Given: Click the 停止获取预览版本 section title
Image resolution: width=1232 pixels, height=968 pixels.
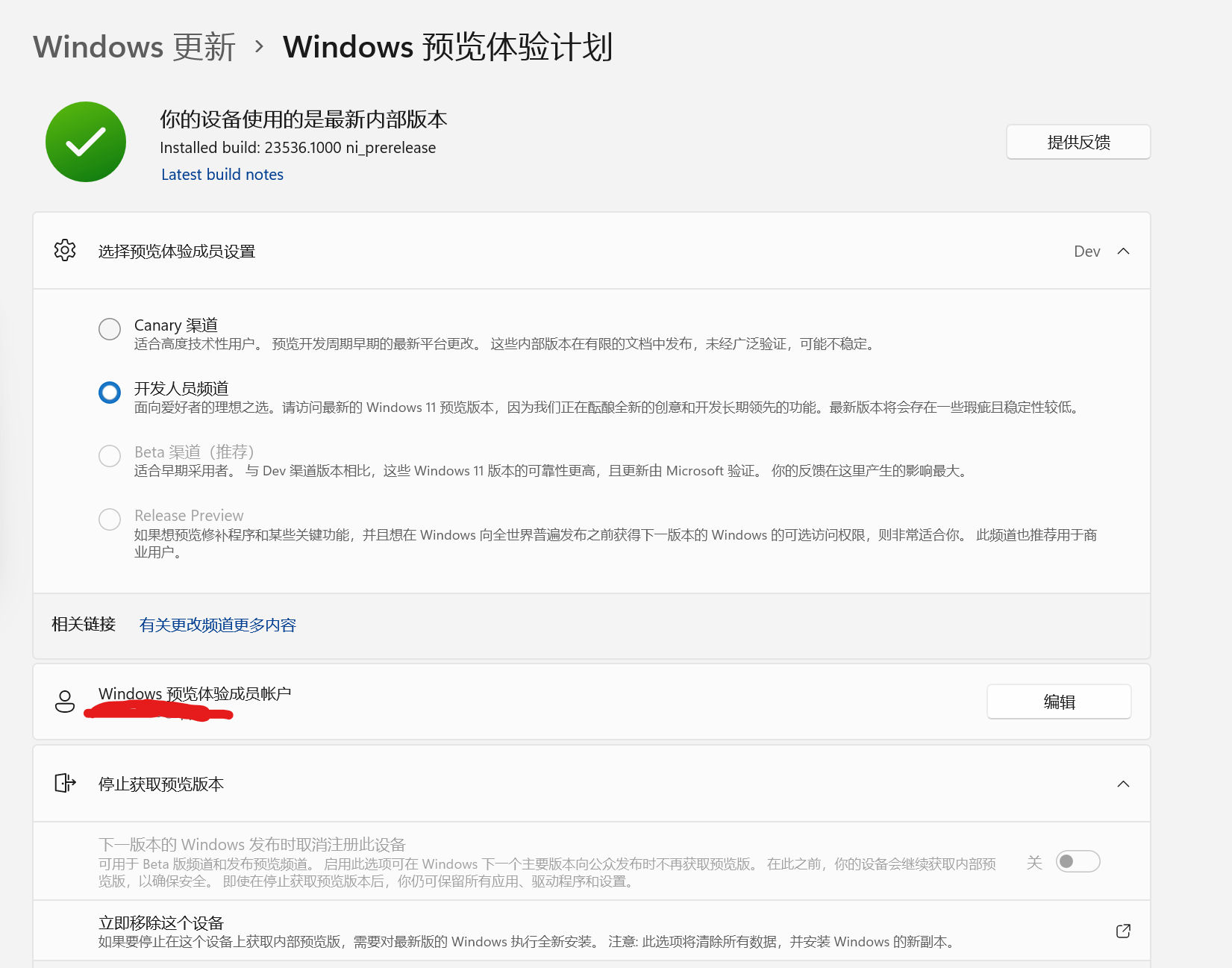Looking at the screenshot, I should 161,784.
